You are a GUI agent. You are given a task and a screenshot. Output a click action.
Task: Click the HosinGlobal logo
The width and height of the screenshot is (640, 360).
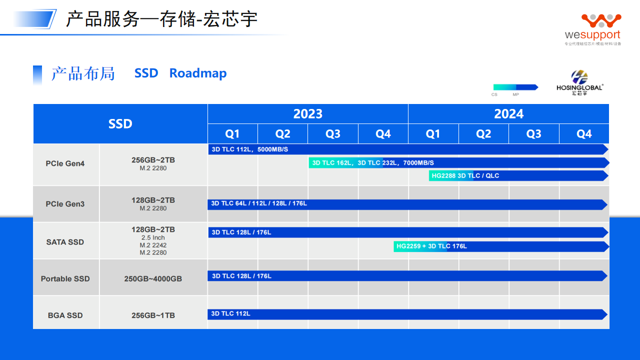(x=579, y=83)
